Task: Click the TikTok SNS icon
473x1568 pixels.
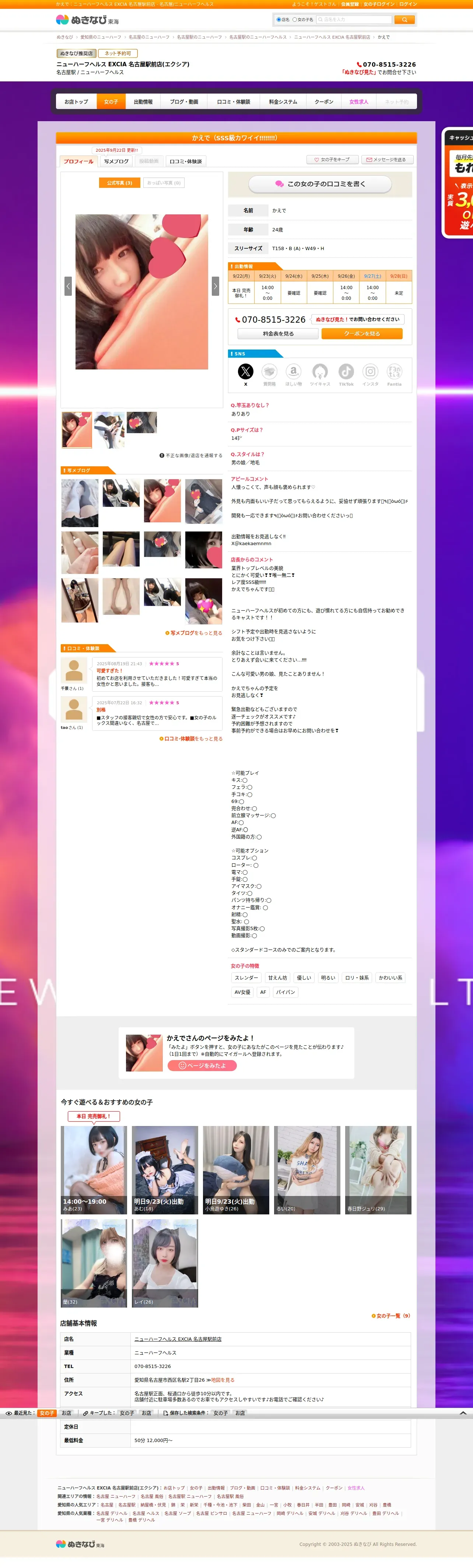Action: [346, 371]
